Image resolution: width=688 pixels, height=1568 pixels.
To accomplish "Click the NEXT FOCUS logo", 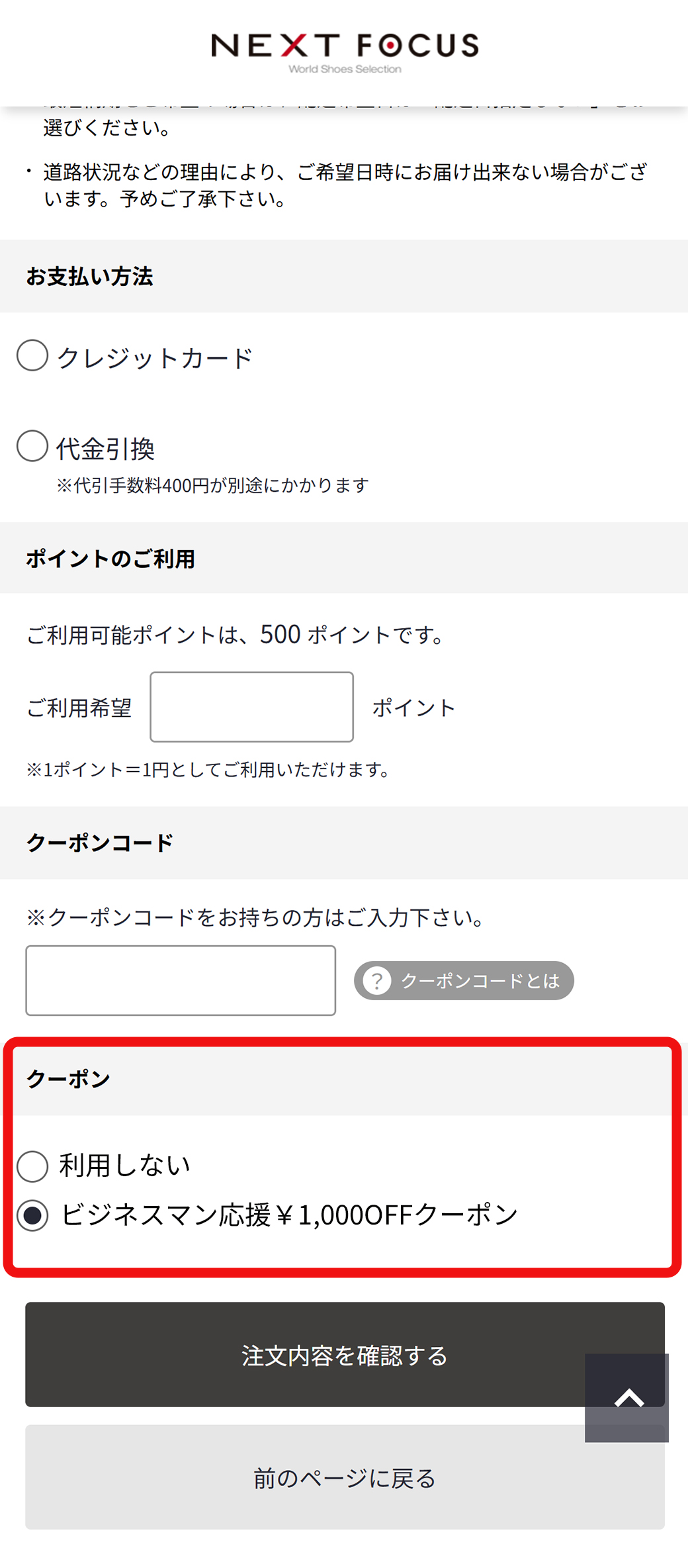I will pos(344,45).
